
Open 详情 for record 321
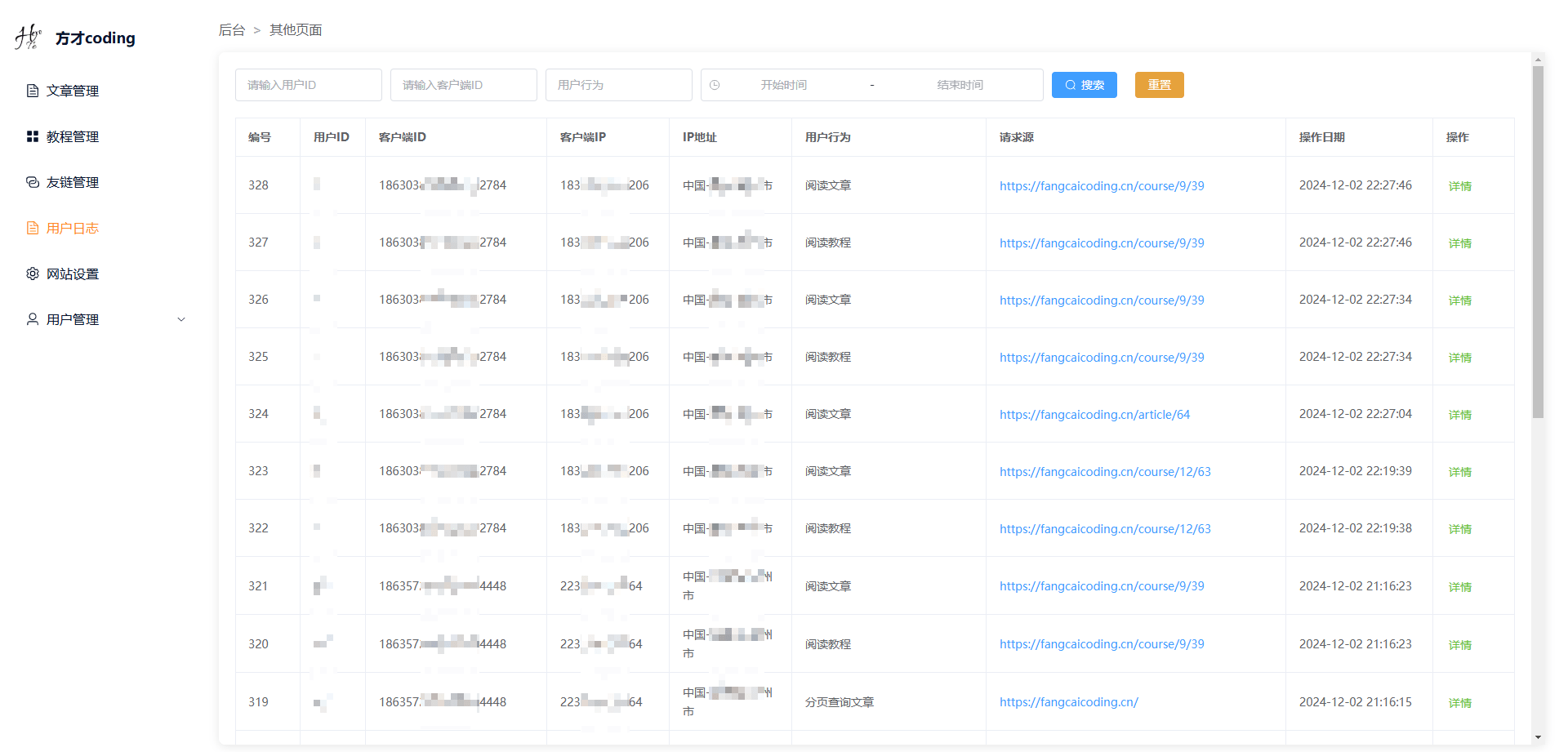[x=1459, y=587]
